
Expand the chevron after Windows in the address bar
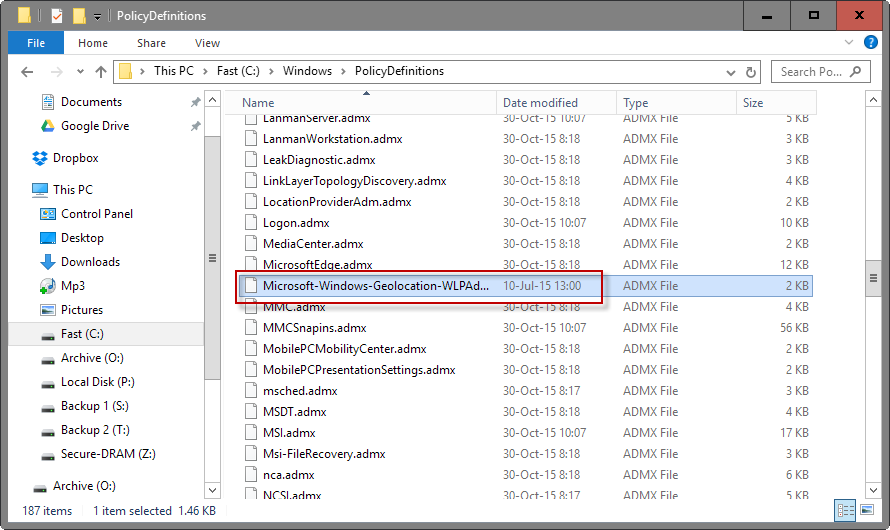[343, 71]
